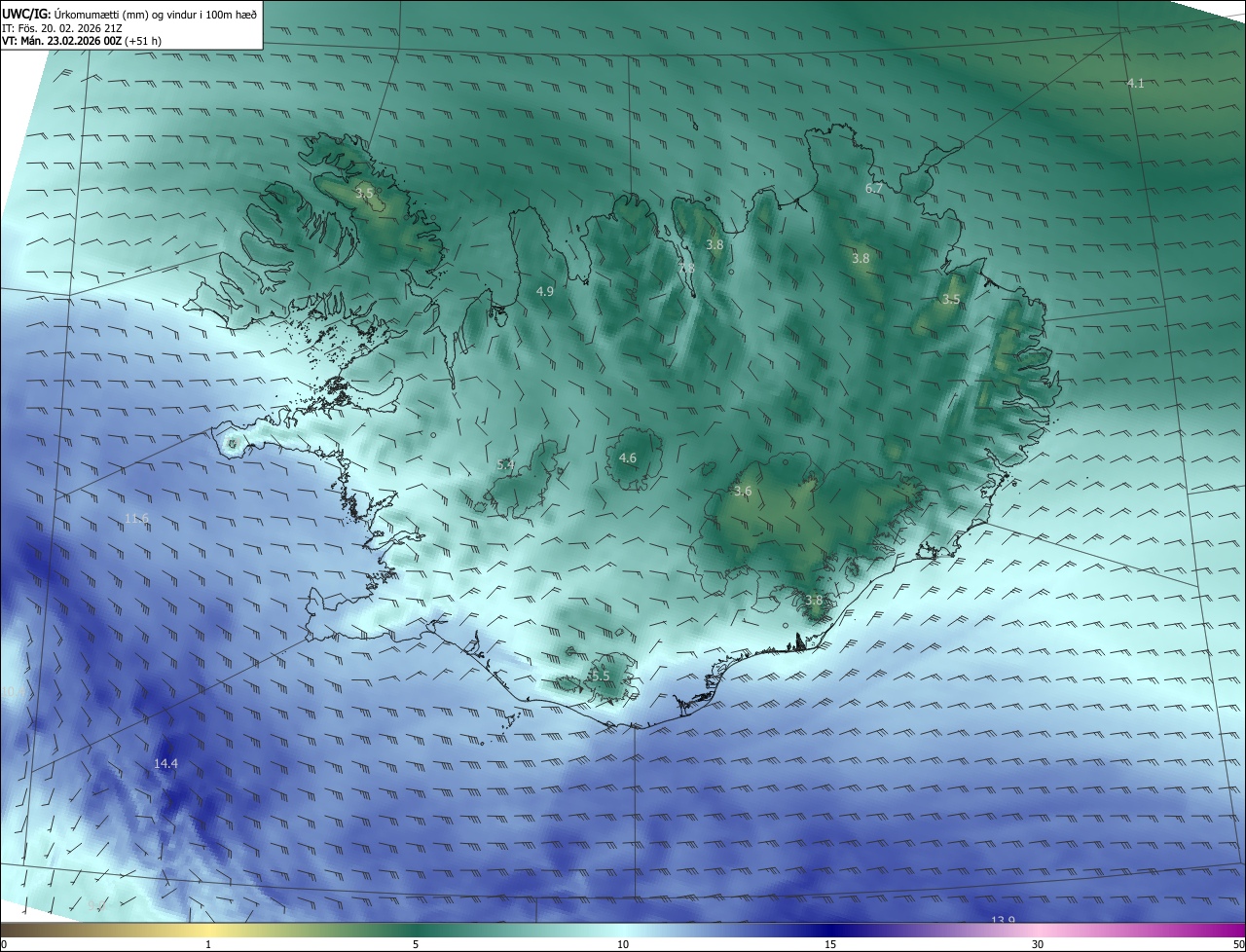Image resolution: width=1246 pixels, height=952 pixels.
Task: Click the 4.6 value label
Action: [628, 458]
